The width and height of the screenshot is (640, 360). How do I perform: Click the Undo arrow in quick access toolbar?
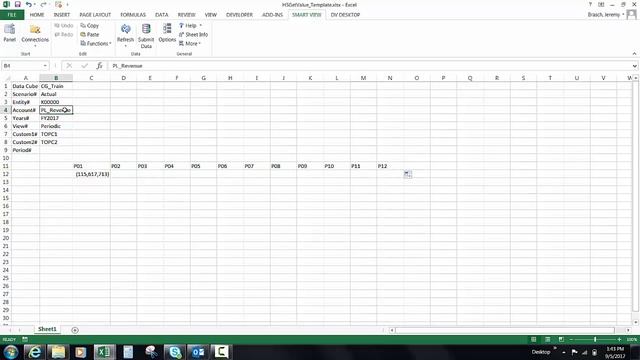pyautogui.click(x=29, y=4)
